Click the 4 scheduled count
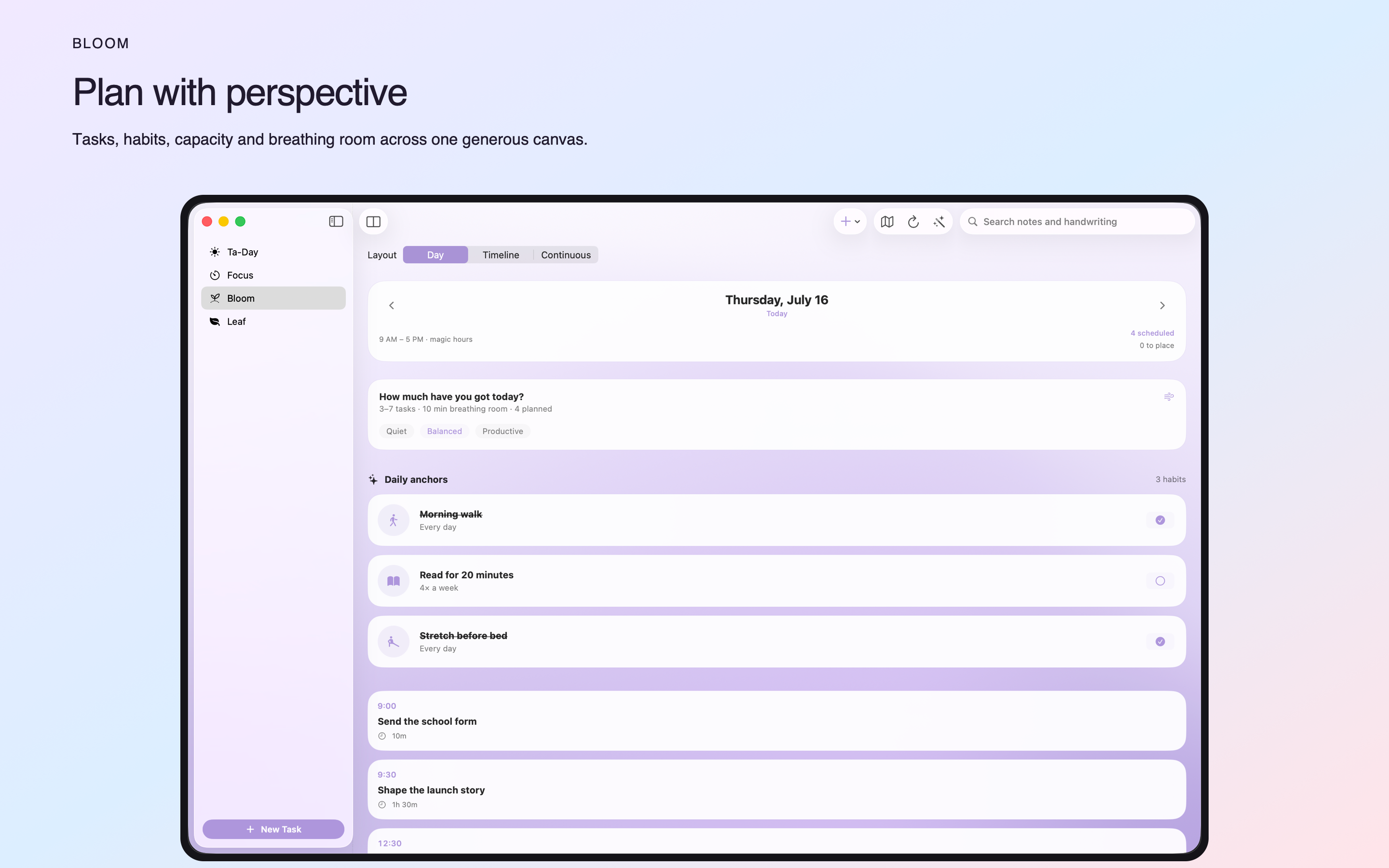 click(x=1152, y=333)
